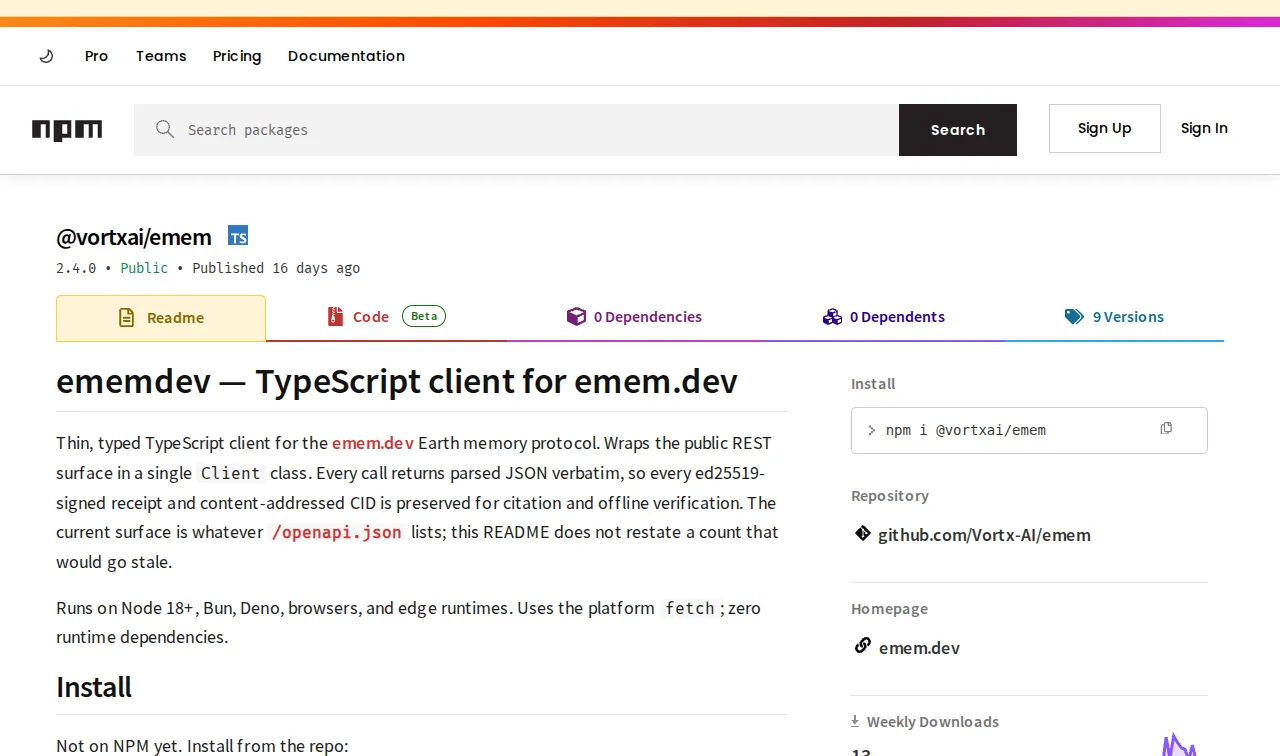Image resolution: width=1280 pixels, height=756 pixels.
Task: Click the version 2.4.0 text
Action: [x=76, y=268]
